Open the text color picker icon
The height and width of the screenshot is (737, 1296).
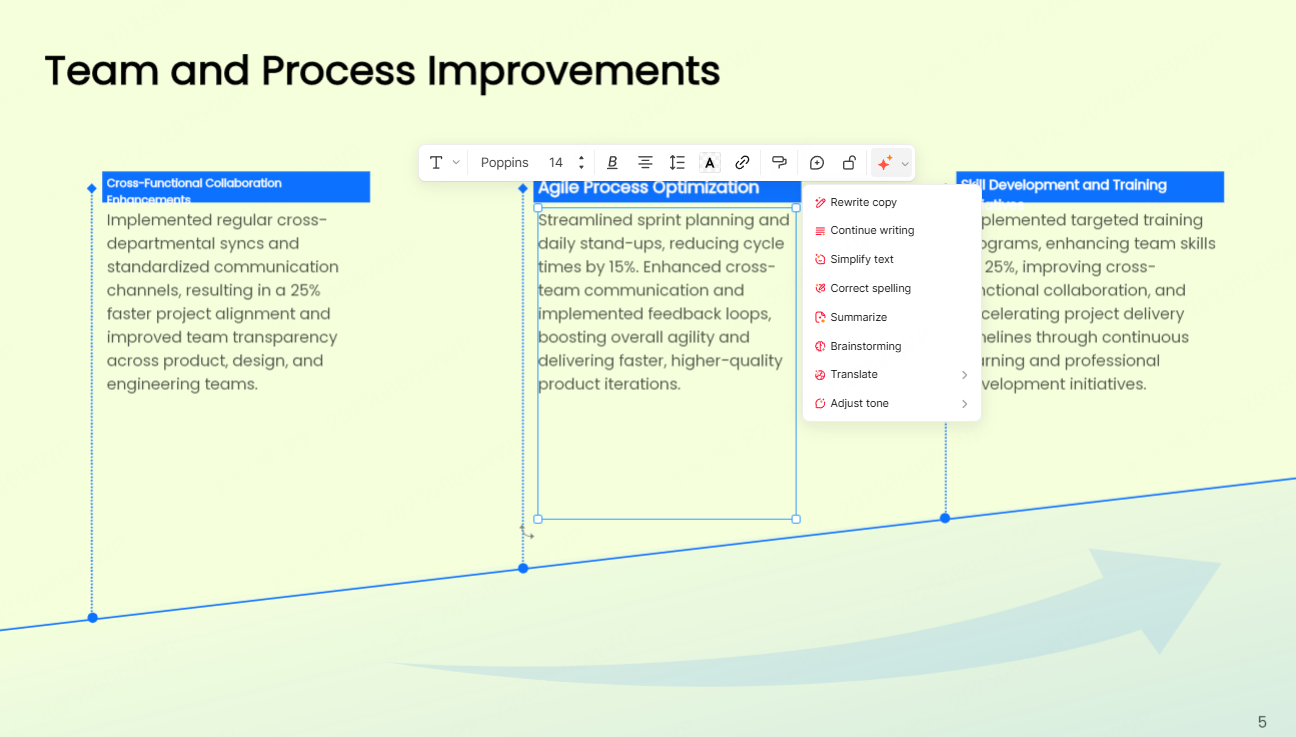[x=709, y=162]
